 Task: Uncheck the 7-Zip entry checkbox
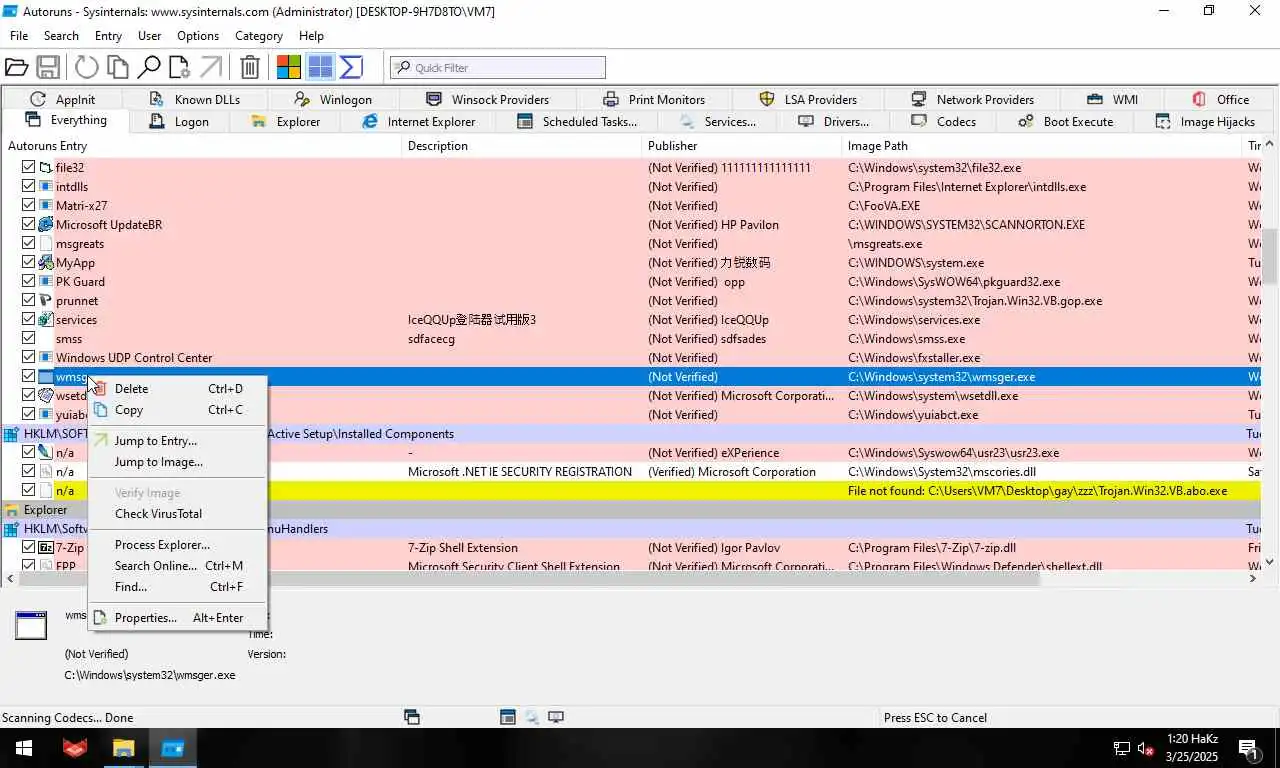point(29,548)
